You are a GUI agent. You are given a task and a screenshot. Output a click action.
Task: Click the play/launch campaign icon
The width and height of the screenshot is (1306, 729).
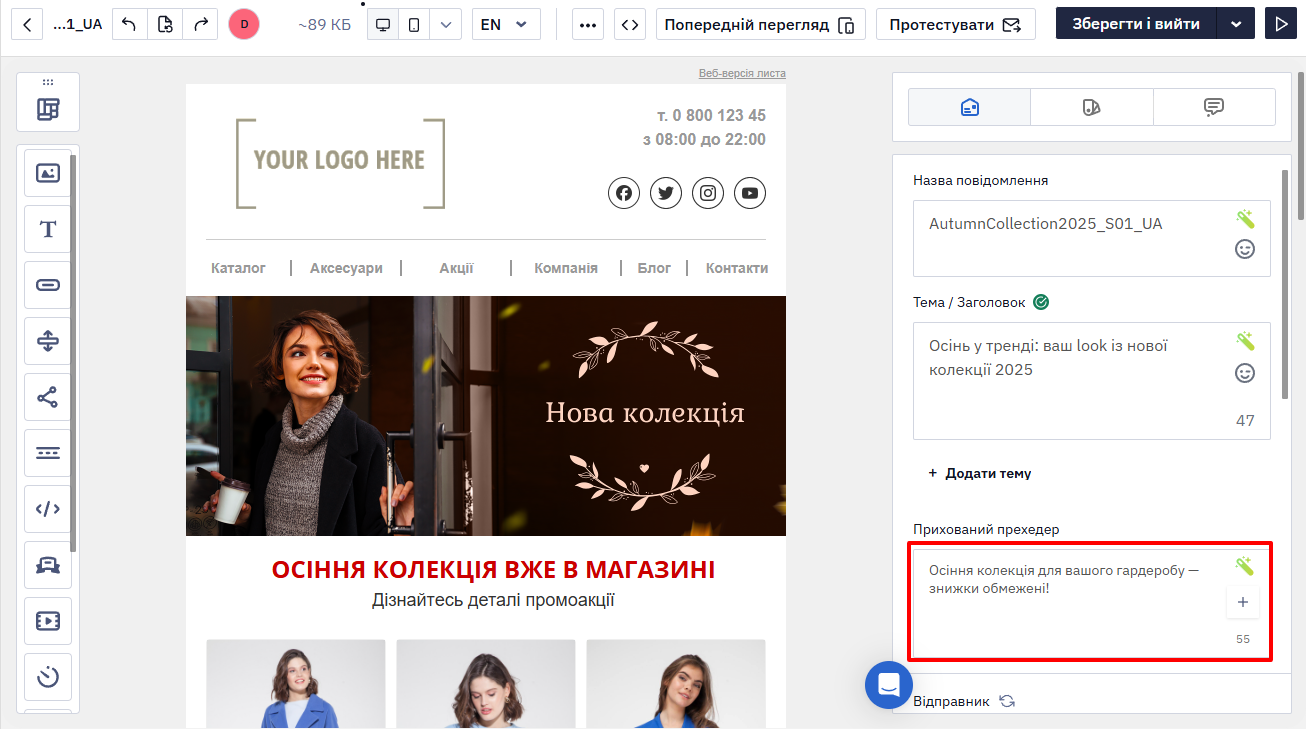coord(1280,24)
